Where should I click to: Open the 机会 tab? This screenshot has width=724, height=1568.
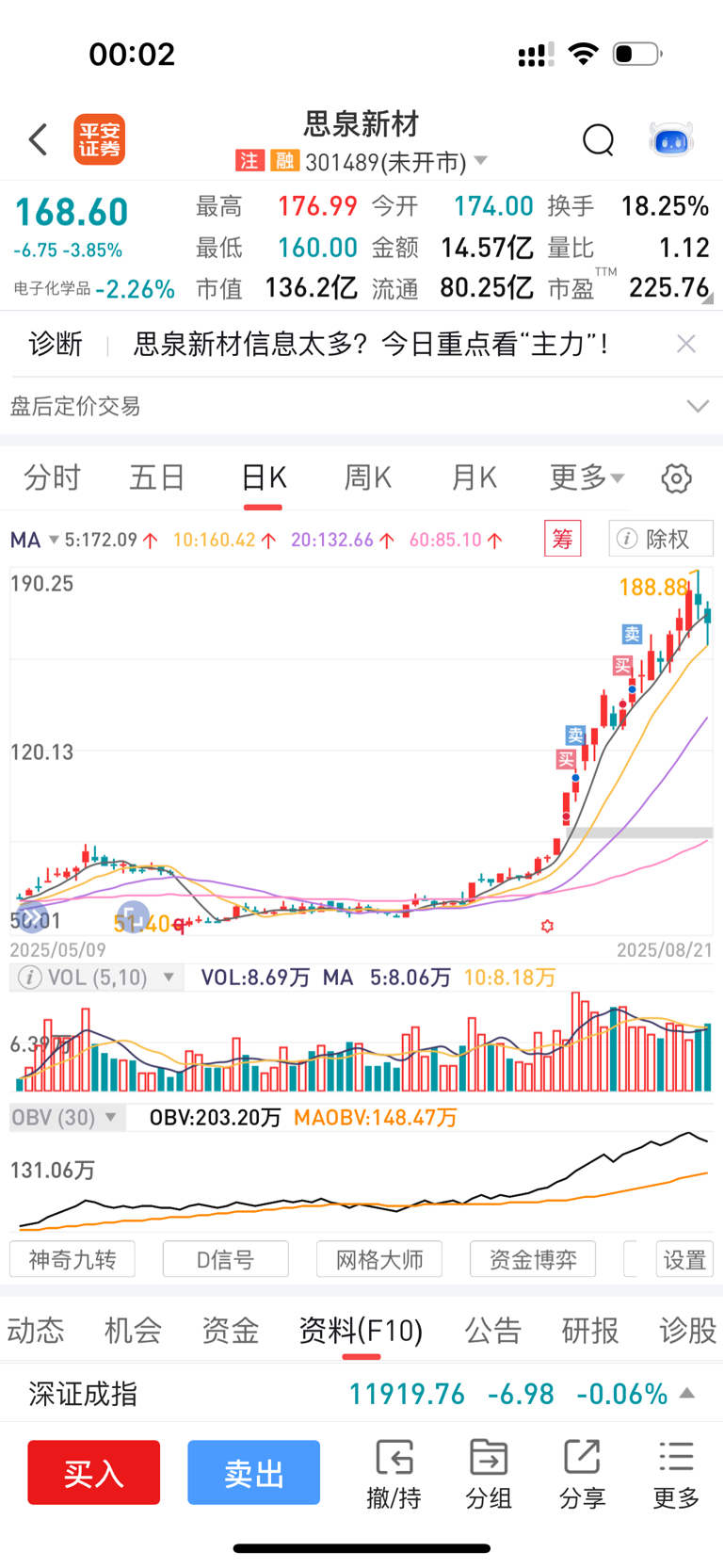[133, 1331]
